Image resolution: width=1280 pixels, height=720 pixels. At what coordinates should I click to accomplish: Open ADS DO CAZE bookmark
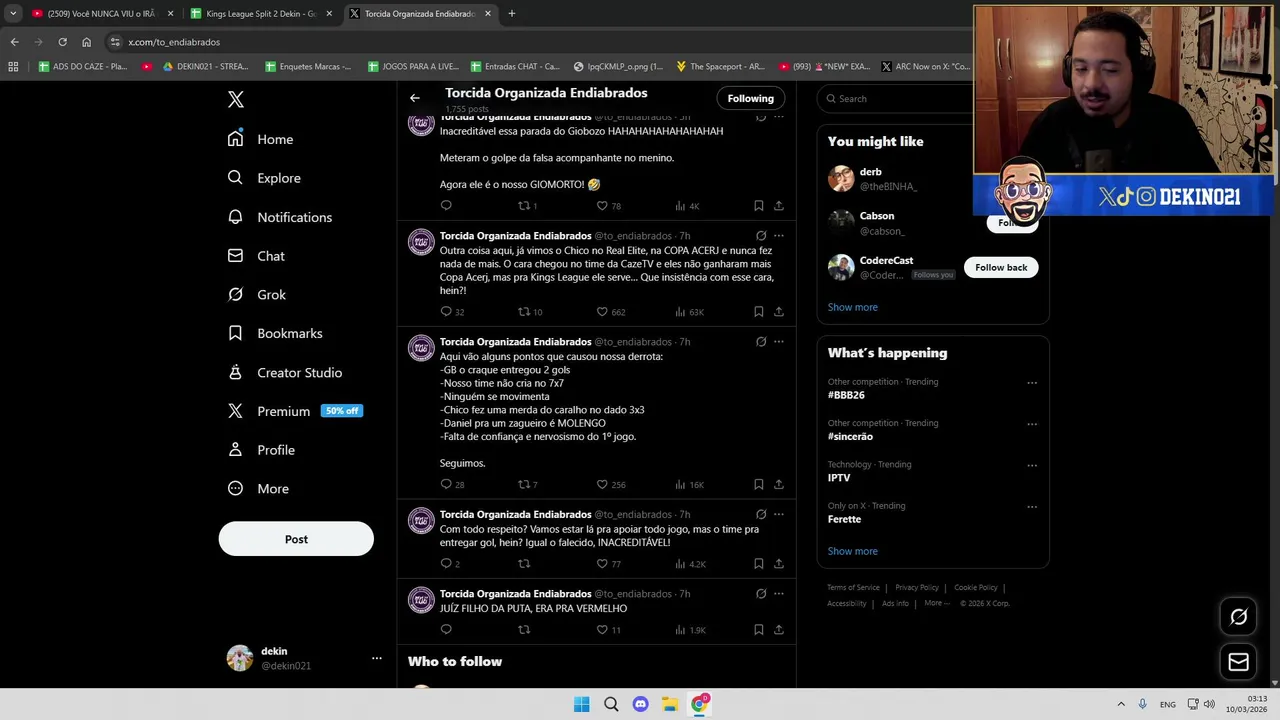click(x=83, y=67)
